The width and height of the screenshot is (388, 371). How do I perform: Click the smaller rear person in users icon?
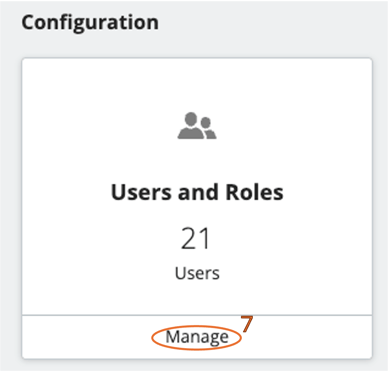point(208,128)
